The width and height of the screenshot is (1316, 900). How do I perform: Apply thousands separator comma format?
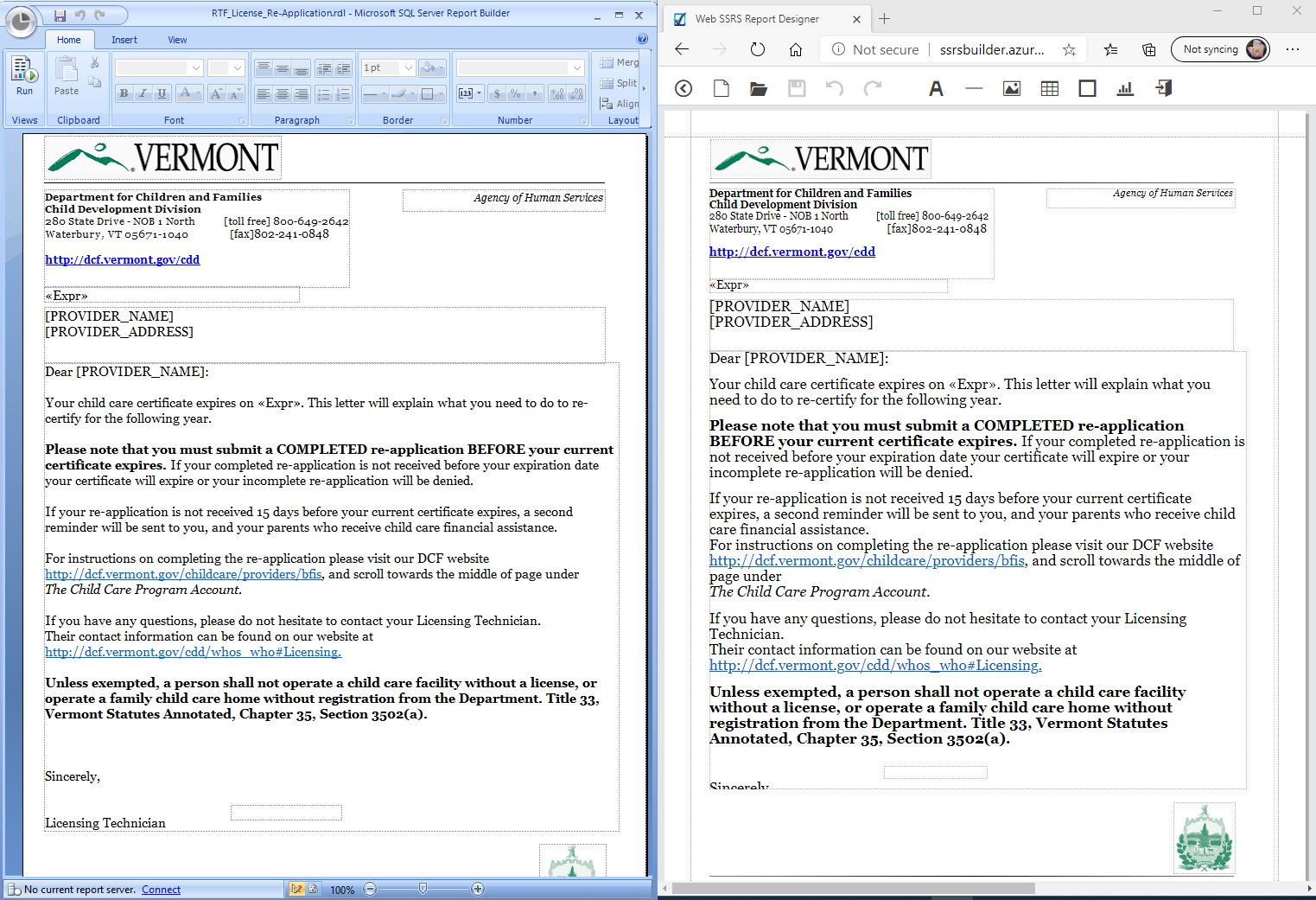(535, 93)
